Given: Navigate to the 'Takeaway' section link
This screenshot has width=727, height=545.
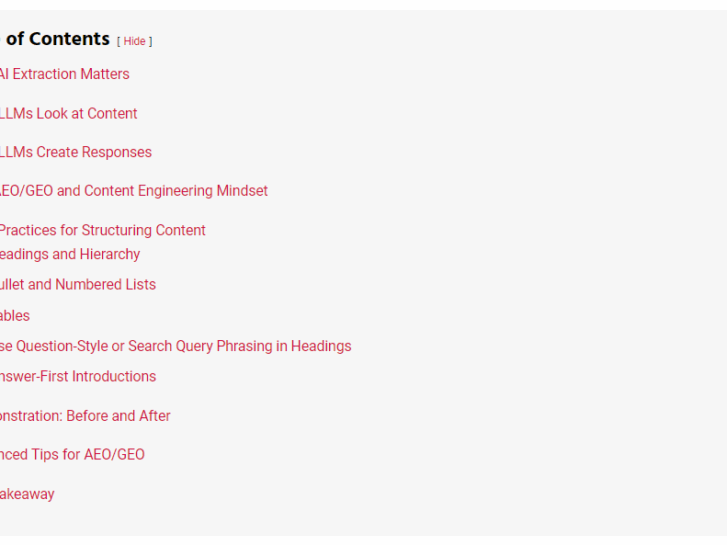Looking at the screenshot, I should pyautogui.click(x=27, y=494).
